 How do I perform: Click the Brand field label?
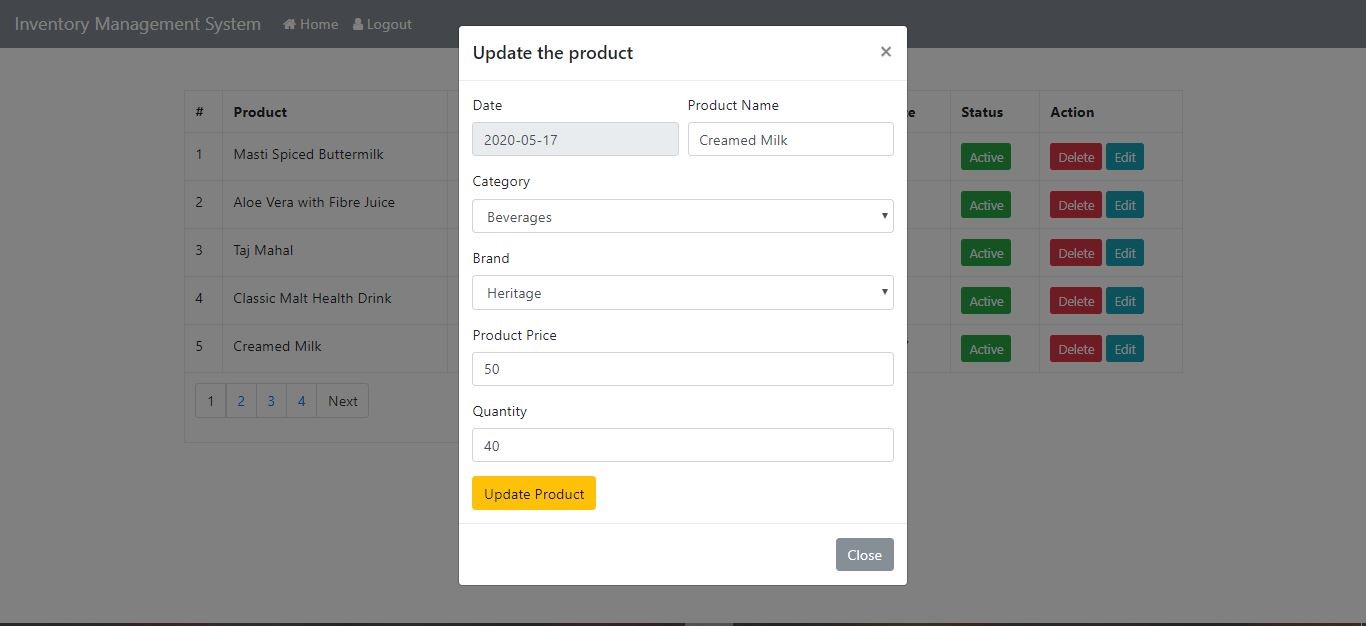click(x=491, y=258)
